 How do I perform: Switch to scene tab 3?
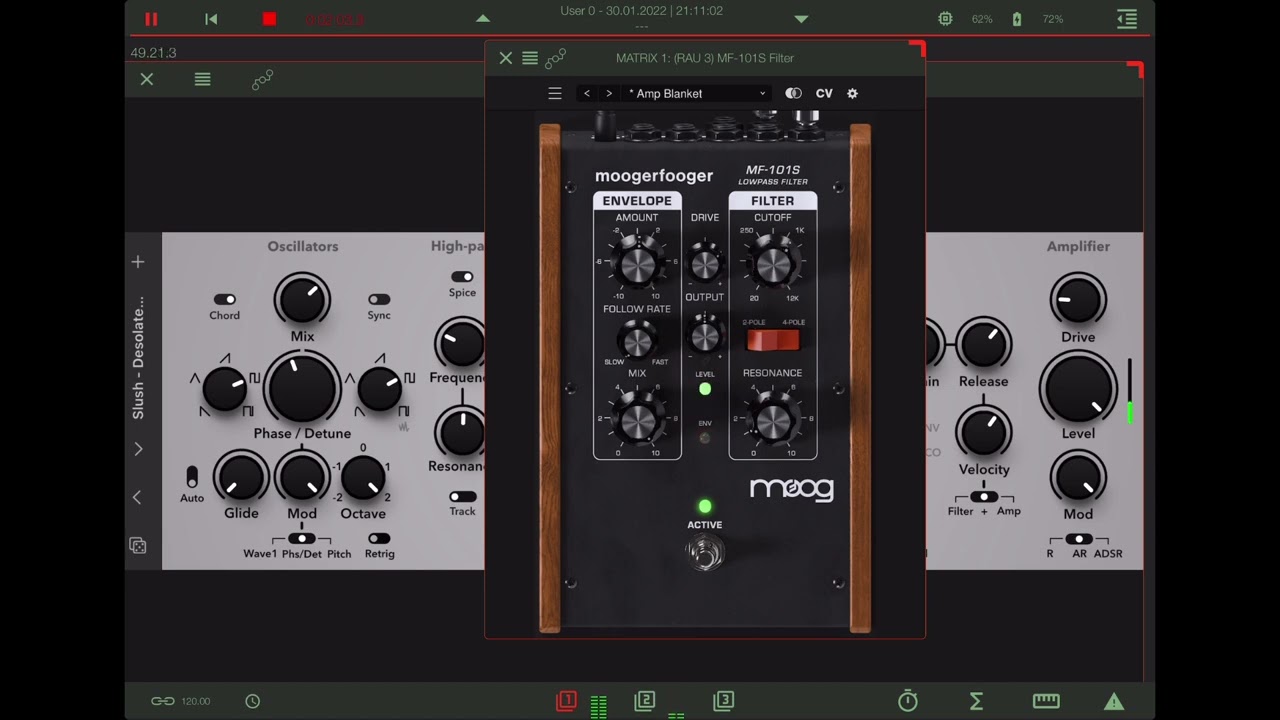(724, 701)
